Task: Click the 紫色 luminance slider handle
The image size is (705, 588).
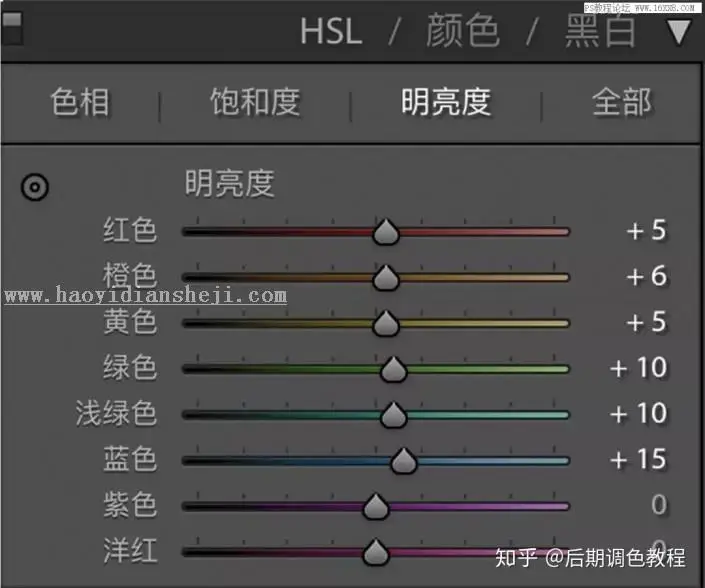Action: (x=376, y=506)
